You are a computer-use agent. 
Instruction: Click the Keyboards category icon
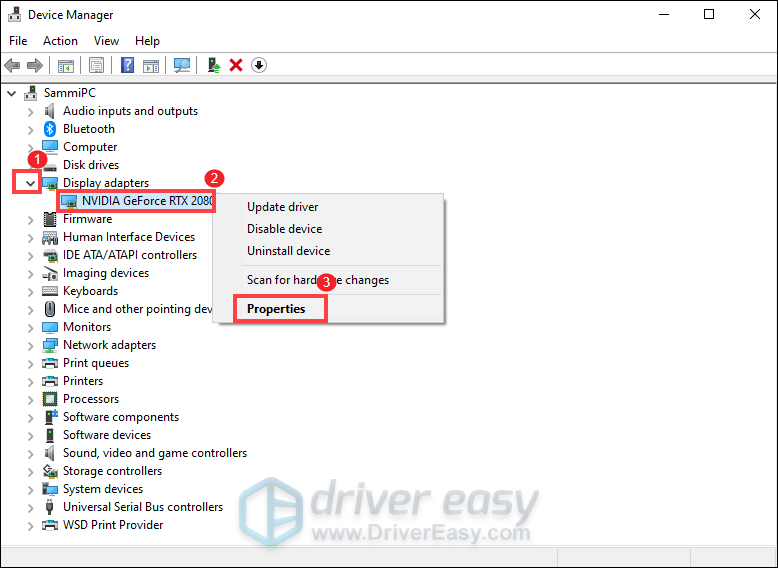coord(50,291)
